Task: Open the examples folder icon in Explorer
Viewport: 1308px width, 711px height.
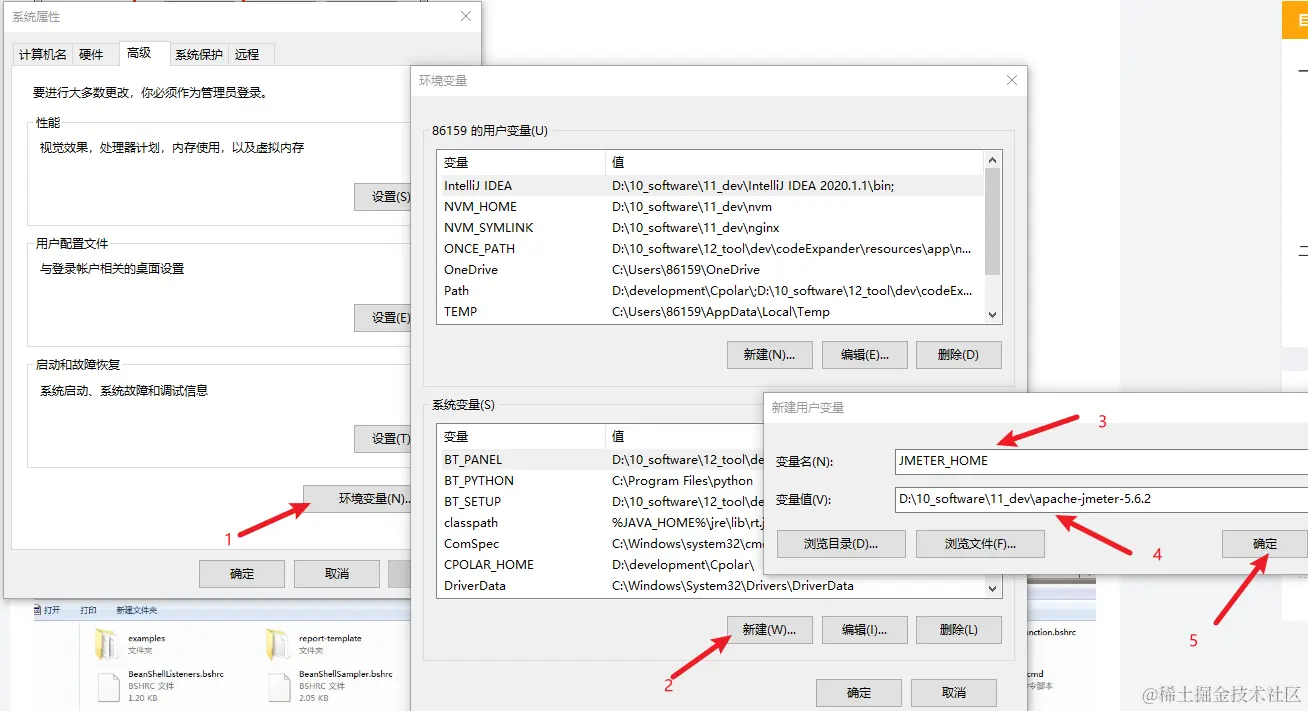Action: [107, 644]
